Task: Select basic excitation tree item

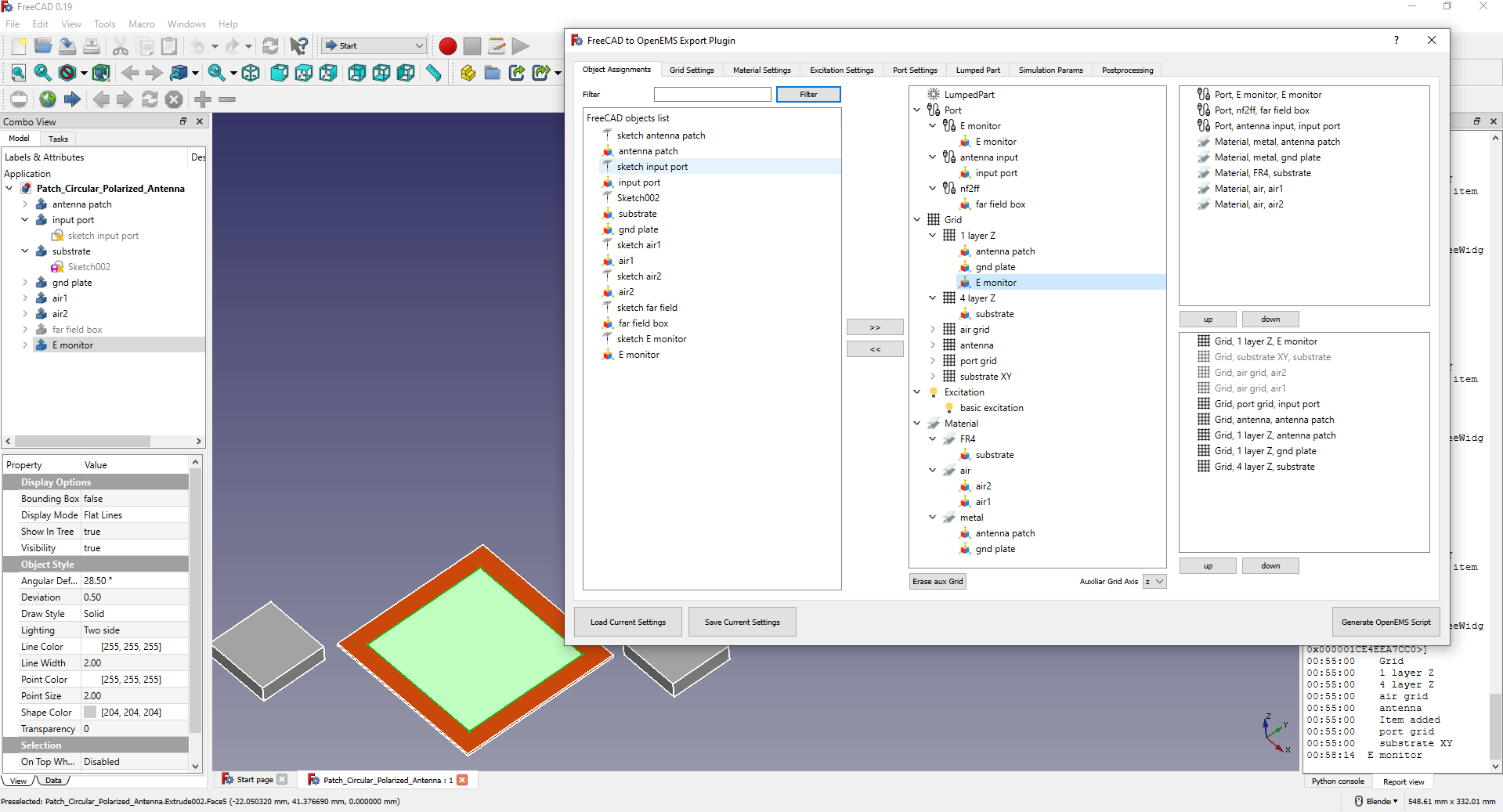Action: click(992, 408)
